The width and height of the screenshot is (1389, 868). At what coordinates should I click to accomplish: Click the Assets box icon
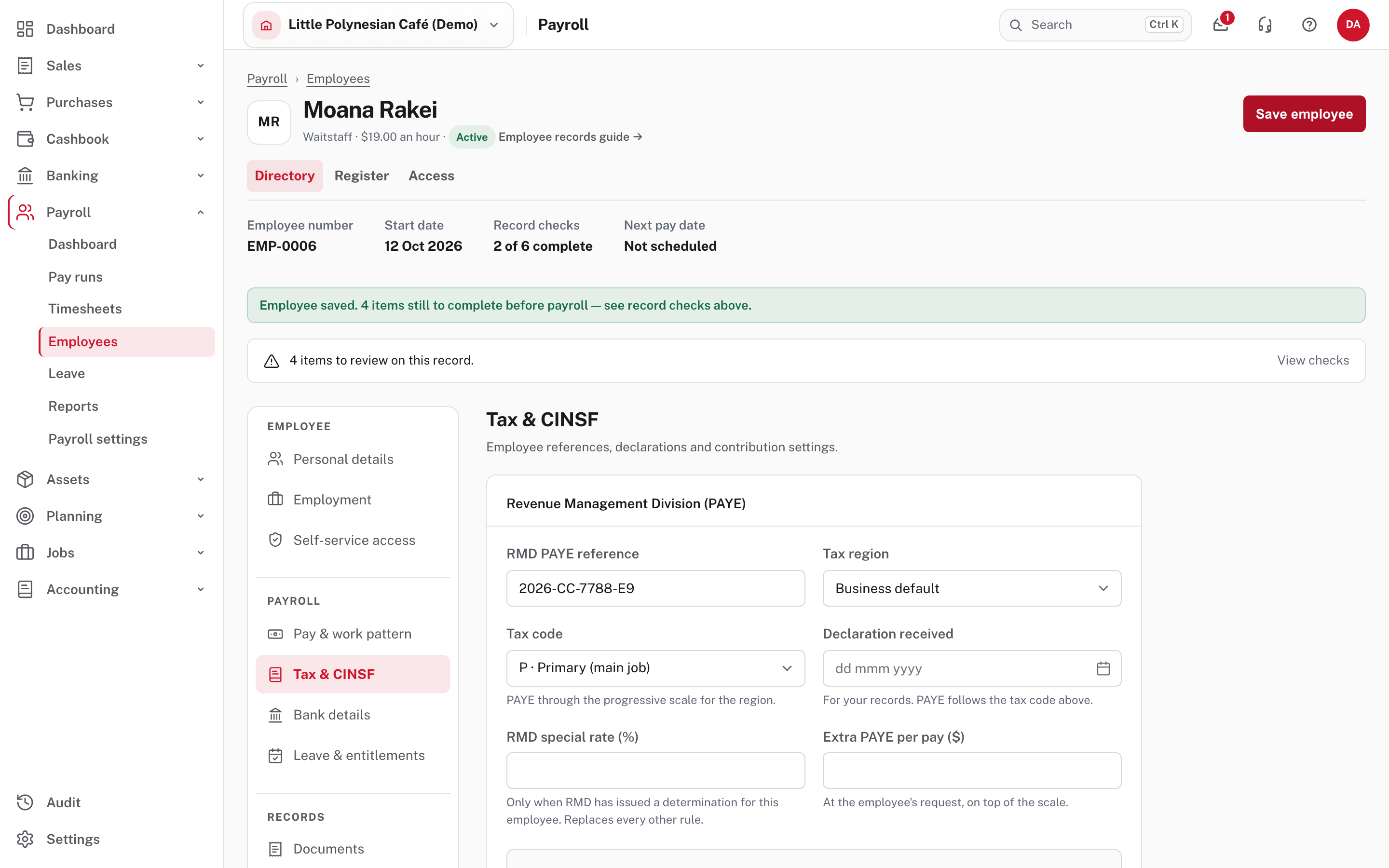pyautogui.click(x=25, y=479)
